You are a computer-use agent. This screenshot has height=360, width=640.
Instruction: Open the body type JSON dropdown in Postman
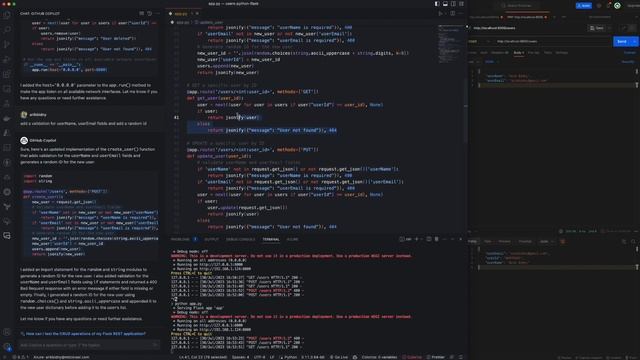click(x=491, y=62)
